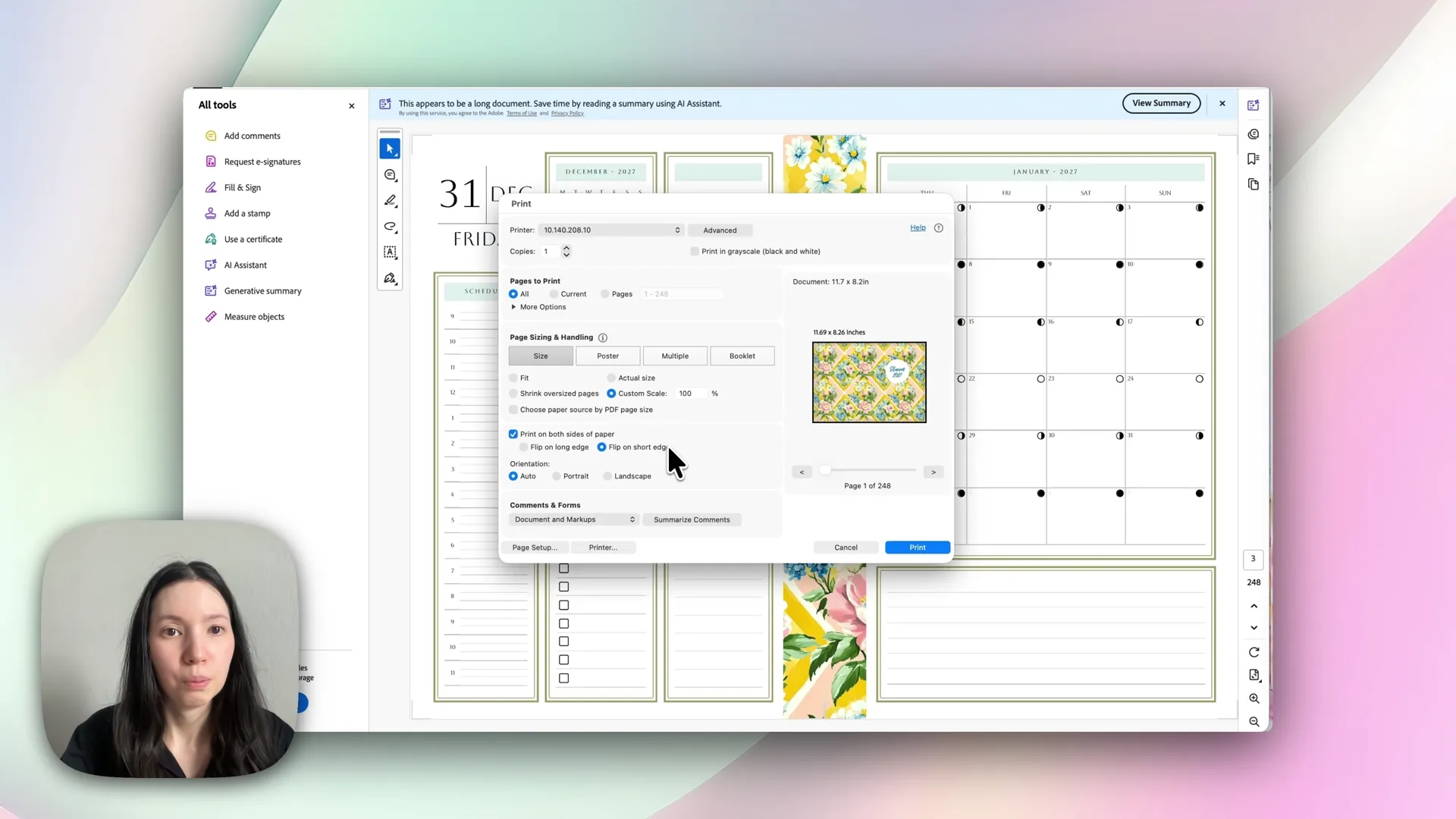Open Add comments tool
This screenshot has width=1456, height=819.
243,136
